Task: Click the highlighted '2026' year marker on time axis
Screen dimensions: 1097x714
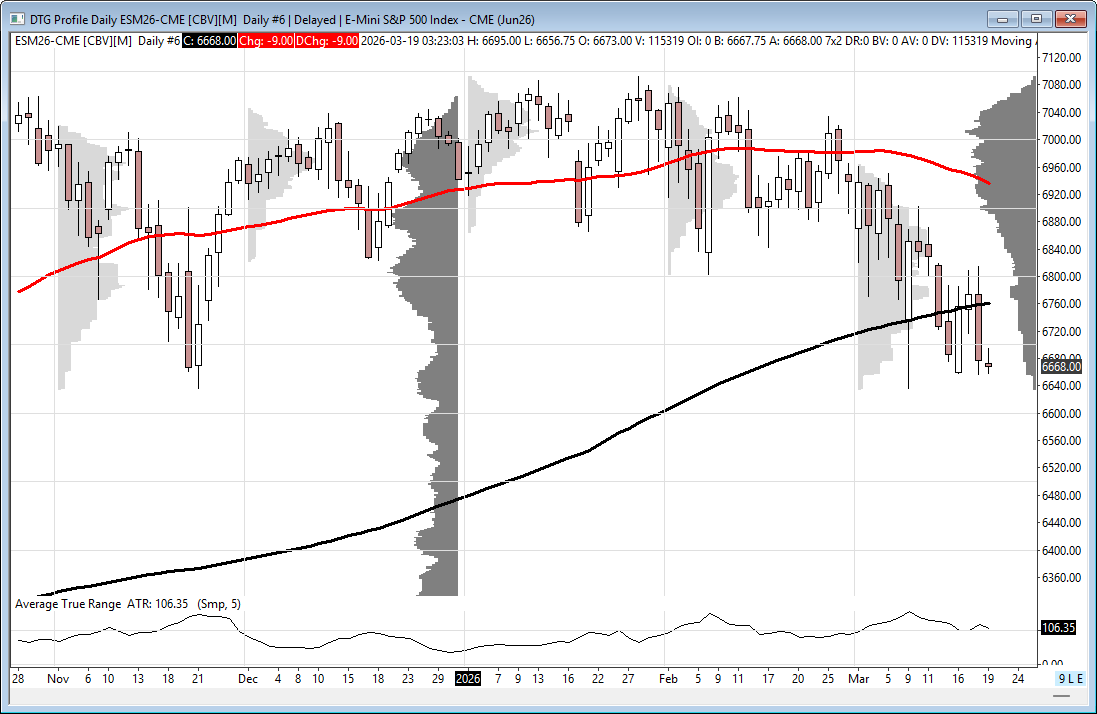Action: (467, 679)
